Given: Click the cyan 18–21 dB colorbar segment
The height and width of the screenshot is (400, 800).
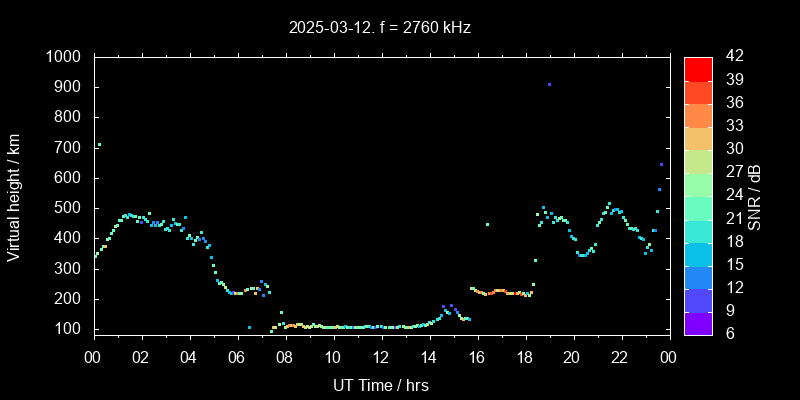Looking at the screenshot, I should click(x=698, y=230).
